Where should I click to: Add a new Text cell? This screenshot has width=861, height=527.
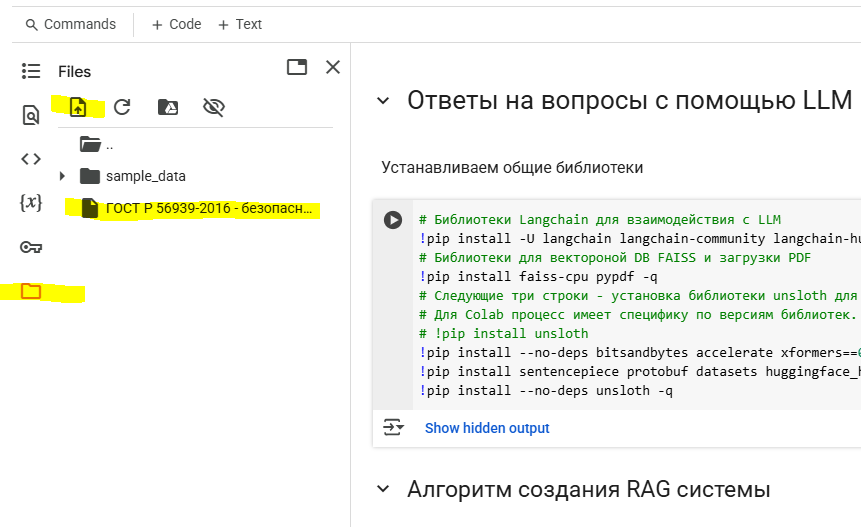click(x=240, y=24)
